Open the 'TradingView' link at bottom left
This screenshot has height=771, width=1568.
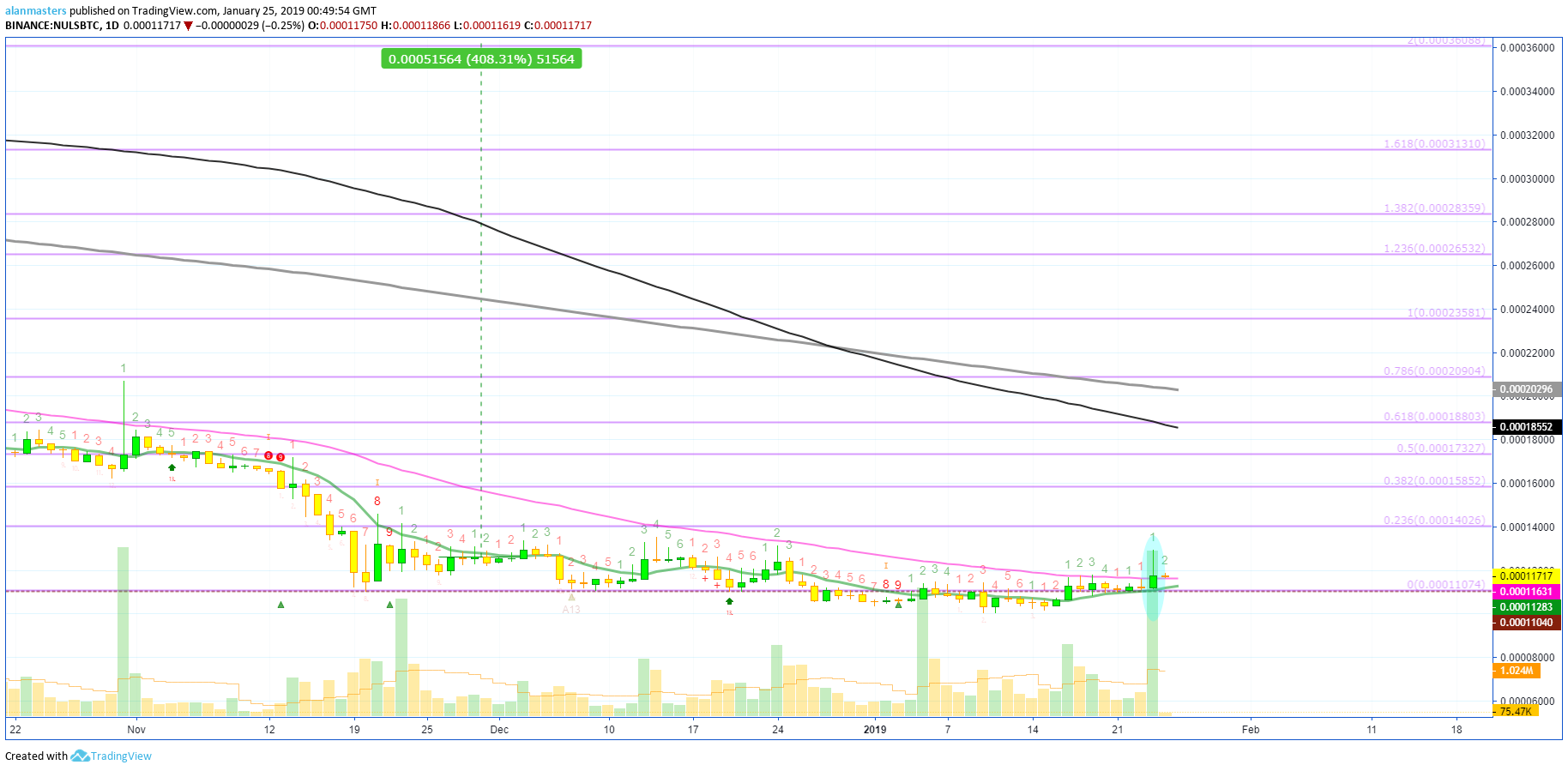click(x=121, y=756)
